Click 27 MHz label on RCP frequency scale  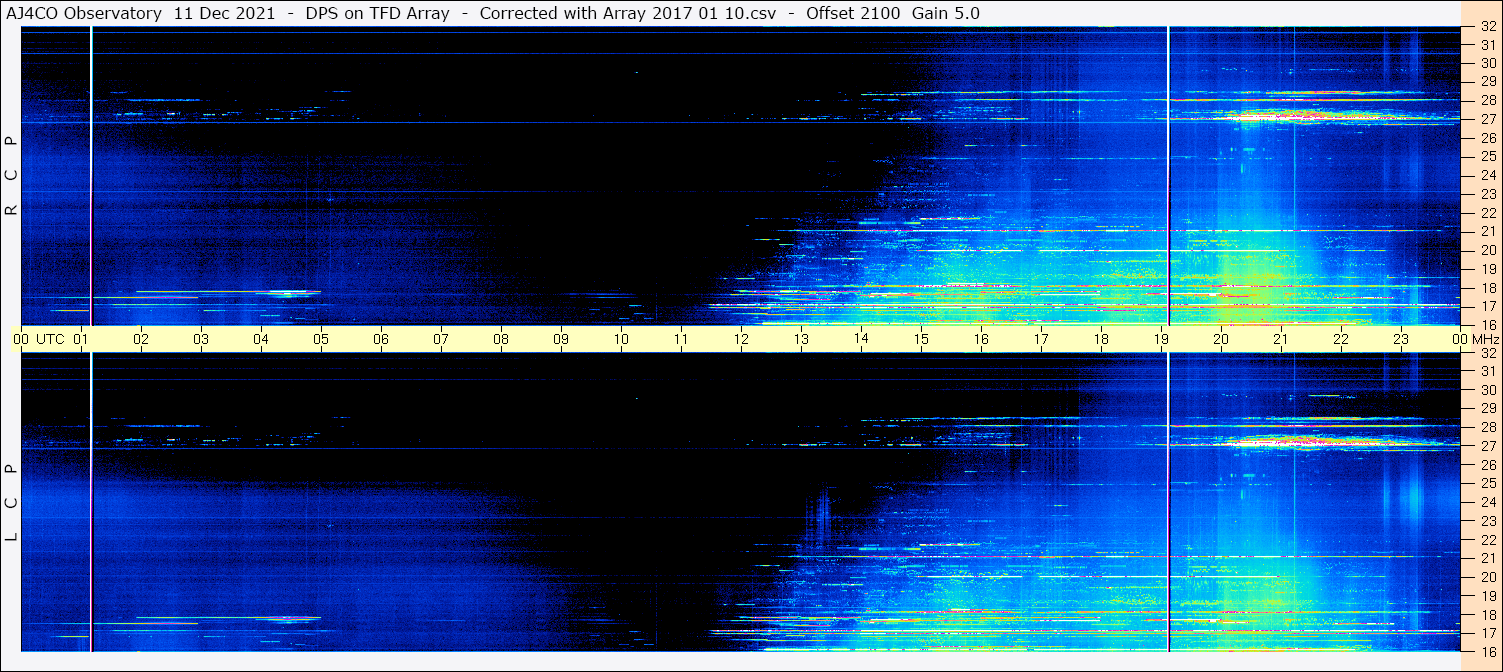[x=1487, y=119]
